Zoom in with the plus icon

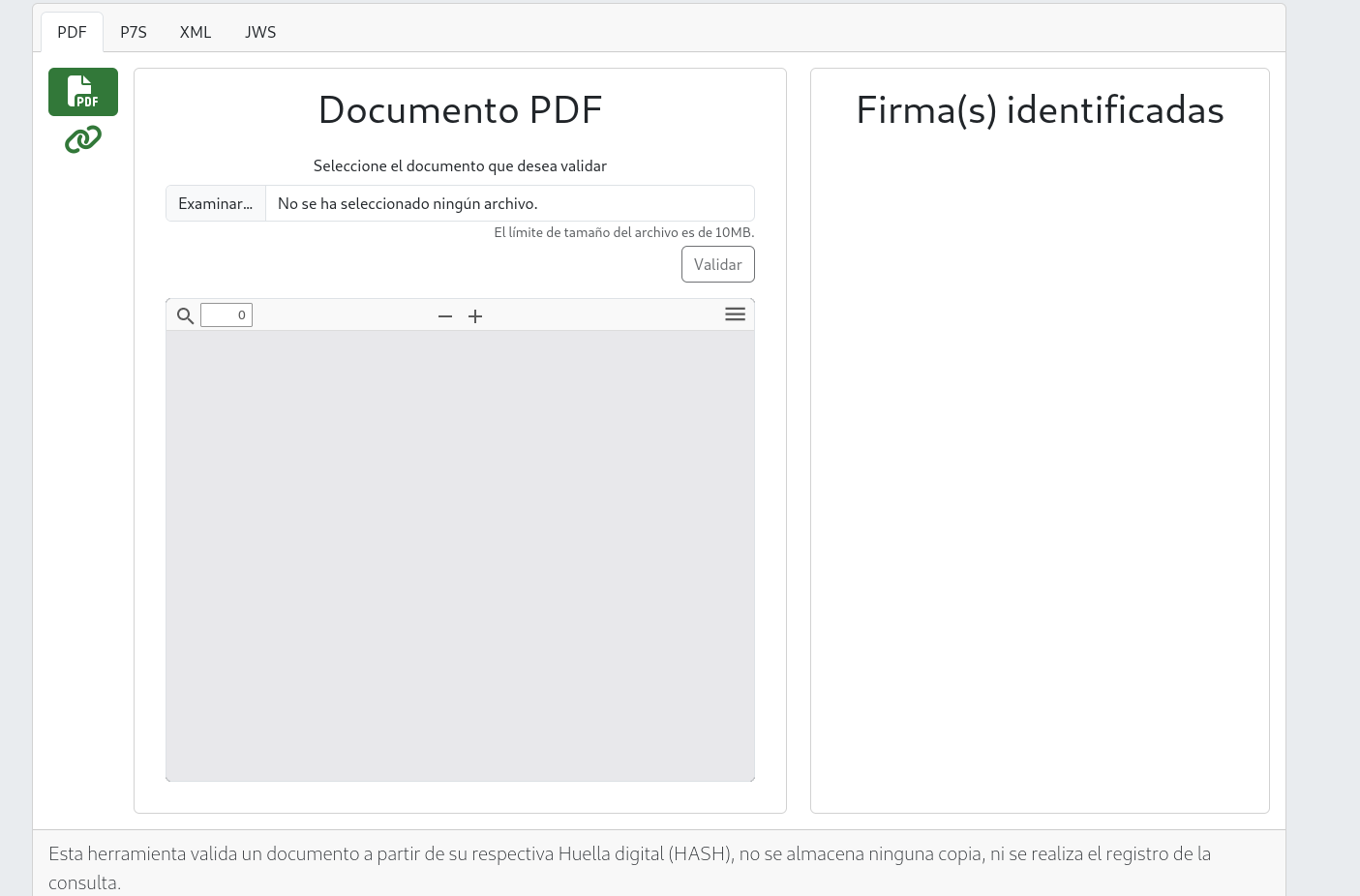click(475, 316)
